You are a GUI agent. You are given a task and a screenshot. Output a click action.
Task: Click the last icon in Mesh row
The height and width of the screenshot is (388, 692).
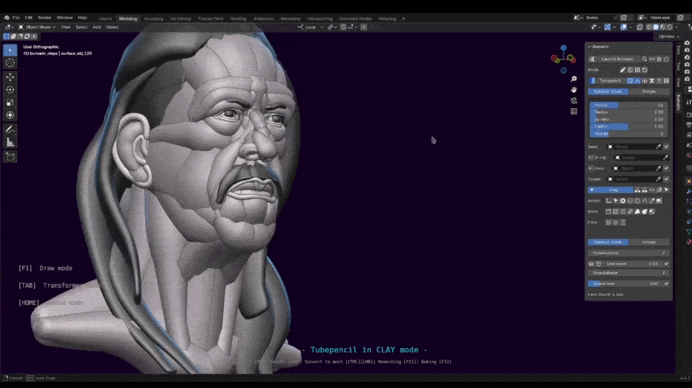point(652,212)
